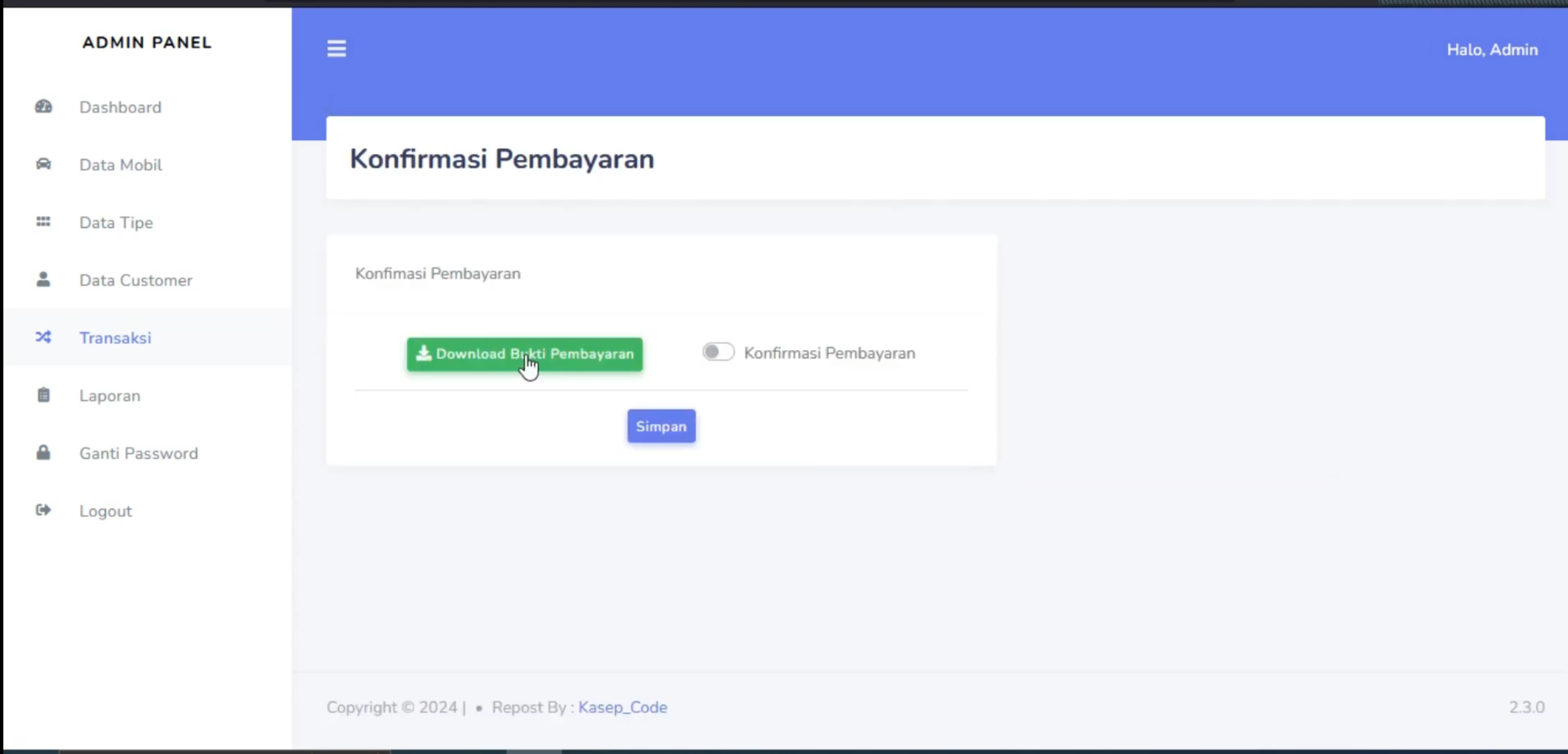Image resolution: width=1568 pixels, height=754 pixels.
Task: Click the hamburger menu icon
Action: pos(336,49)
